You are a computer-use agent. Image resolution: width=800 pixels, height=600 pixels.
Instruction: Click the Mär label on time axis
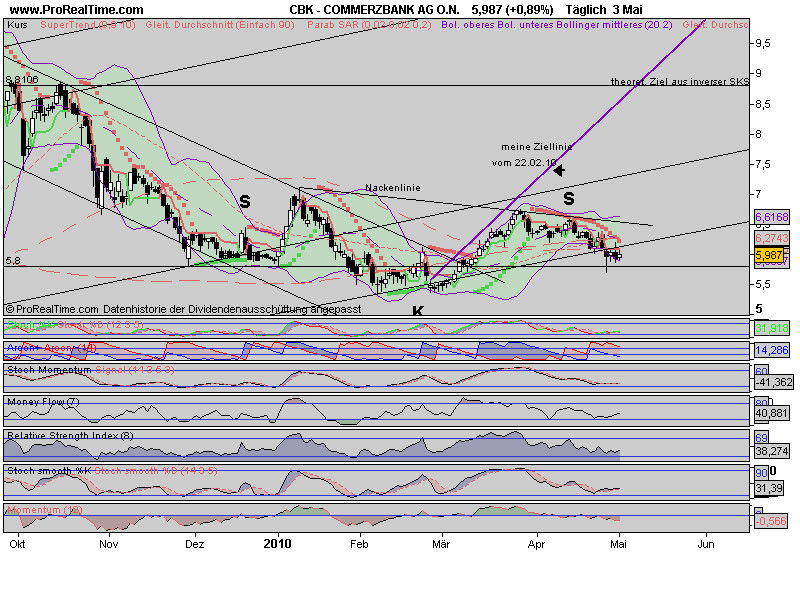[x=441, y=544]
